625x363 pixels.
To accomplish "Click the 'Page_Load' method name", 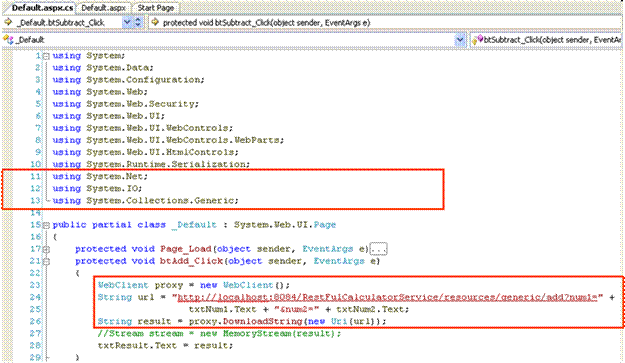I will coord(185,249).
